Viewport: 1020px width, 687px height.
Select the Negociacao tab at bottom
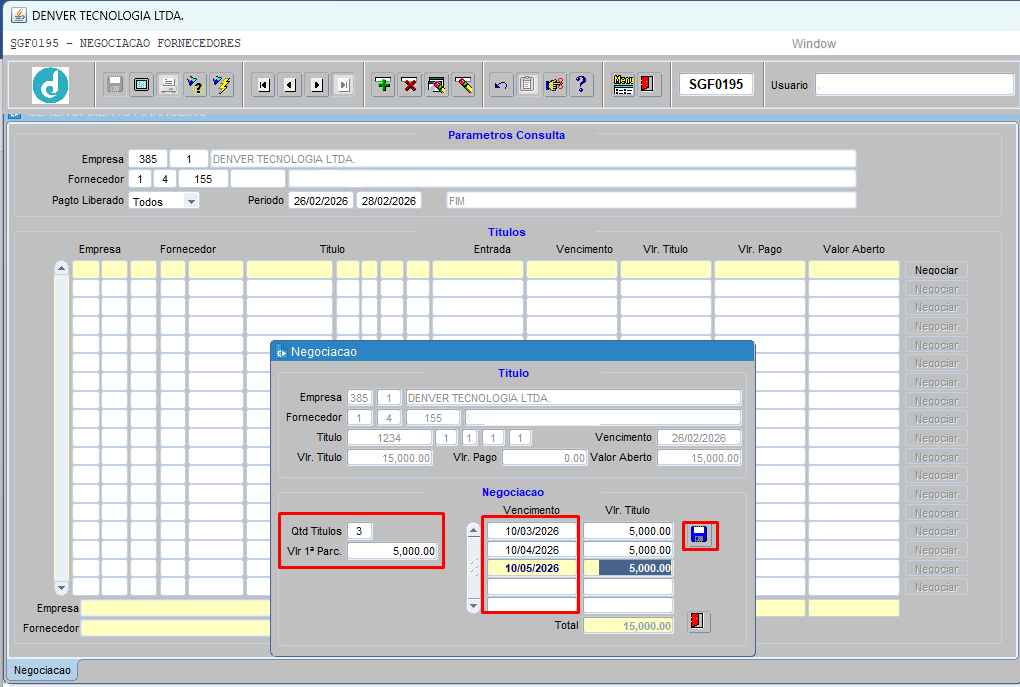coord(42,670)
